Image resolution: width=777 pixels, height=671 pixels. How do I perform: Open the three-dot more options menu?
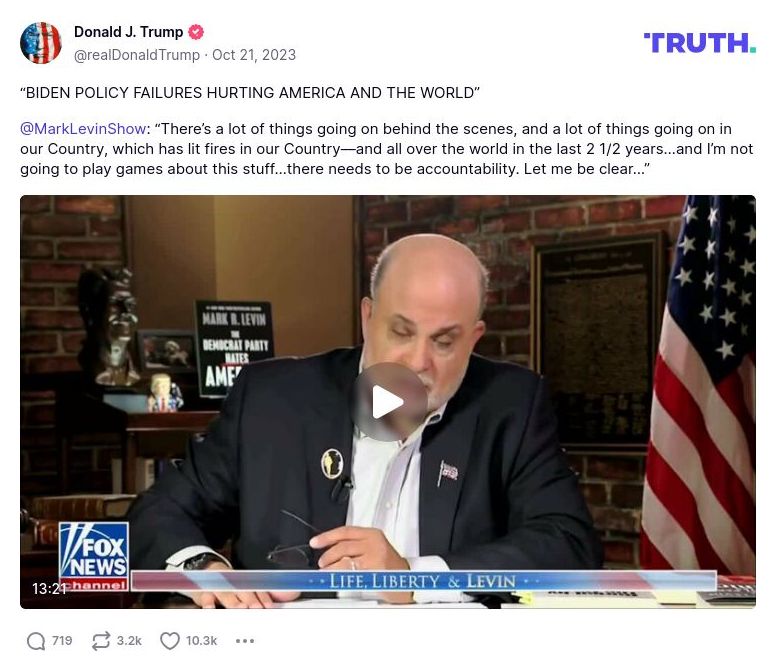(x=245, y=641)
